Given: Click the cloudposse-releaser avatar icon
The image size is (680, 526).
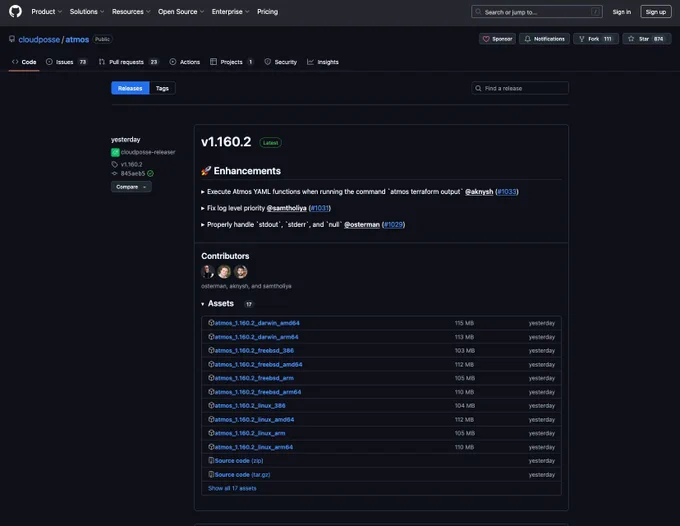Looking at the screenshot, I should coord(115,152).
